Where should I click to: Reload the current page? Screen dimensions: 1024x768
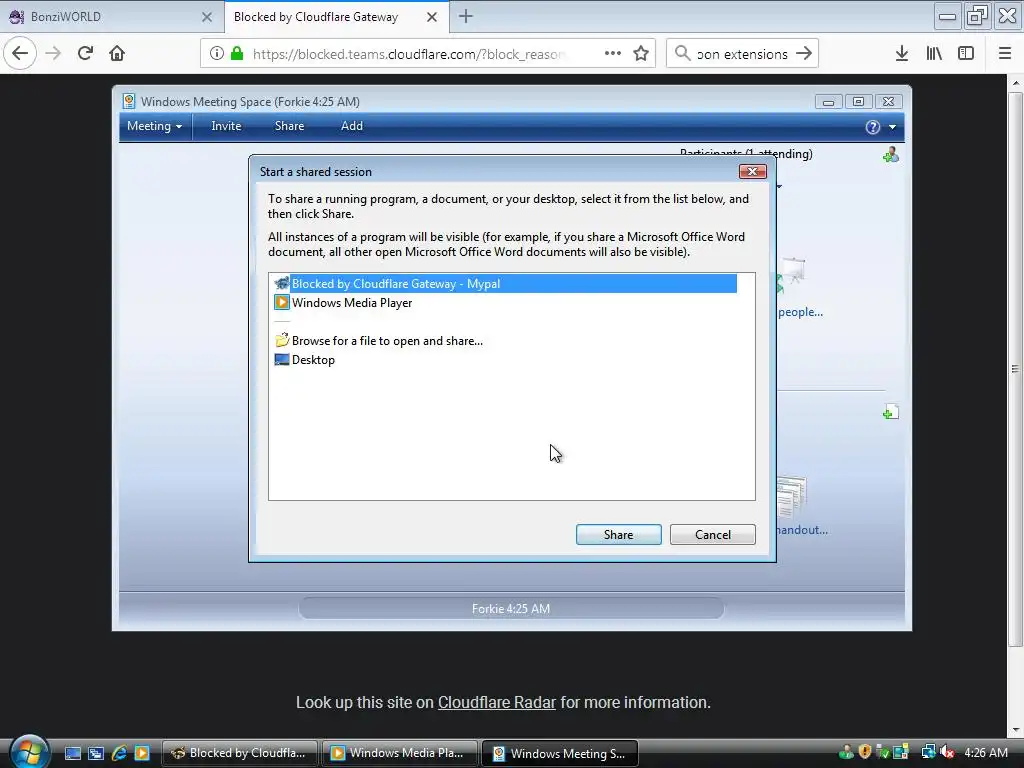click(85, 54)
